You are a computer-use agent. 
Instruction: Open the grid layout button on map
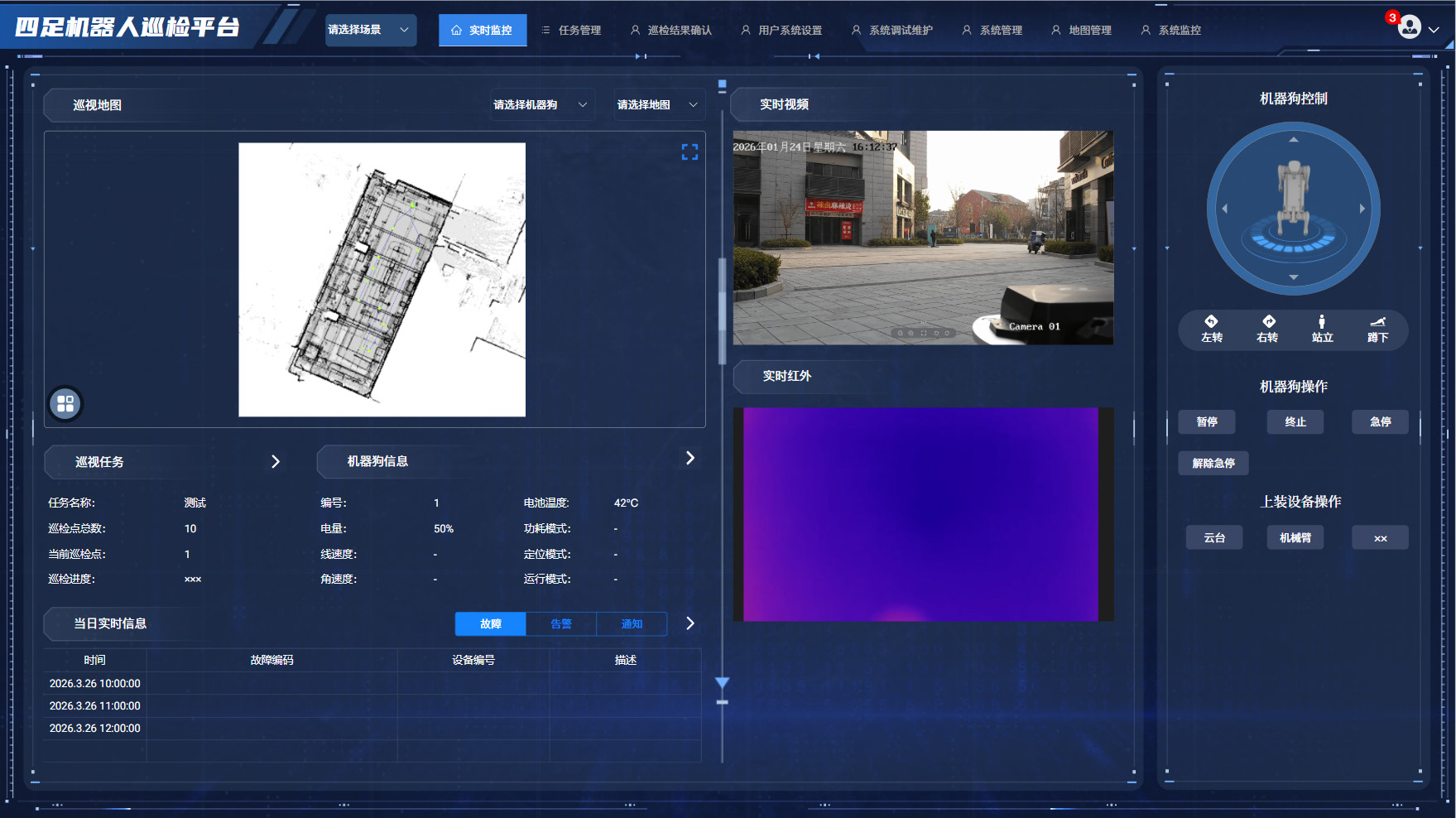pyautogui.click(x=65, y=404)
